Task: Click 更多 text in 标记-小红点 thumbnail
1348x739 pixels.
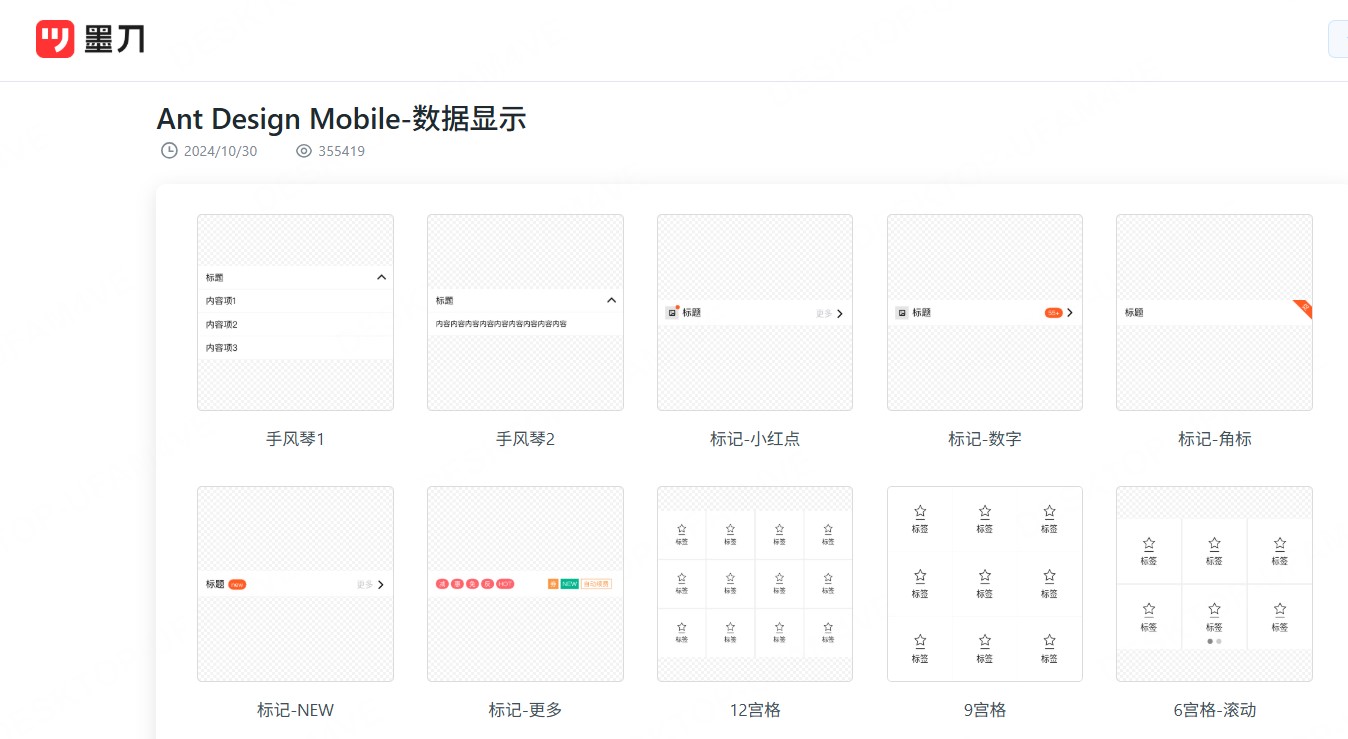Action: click(824, 313)
